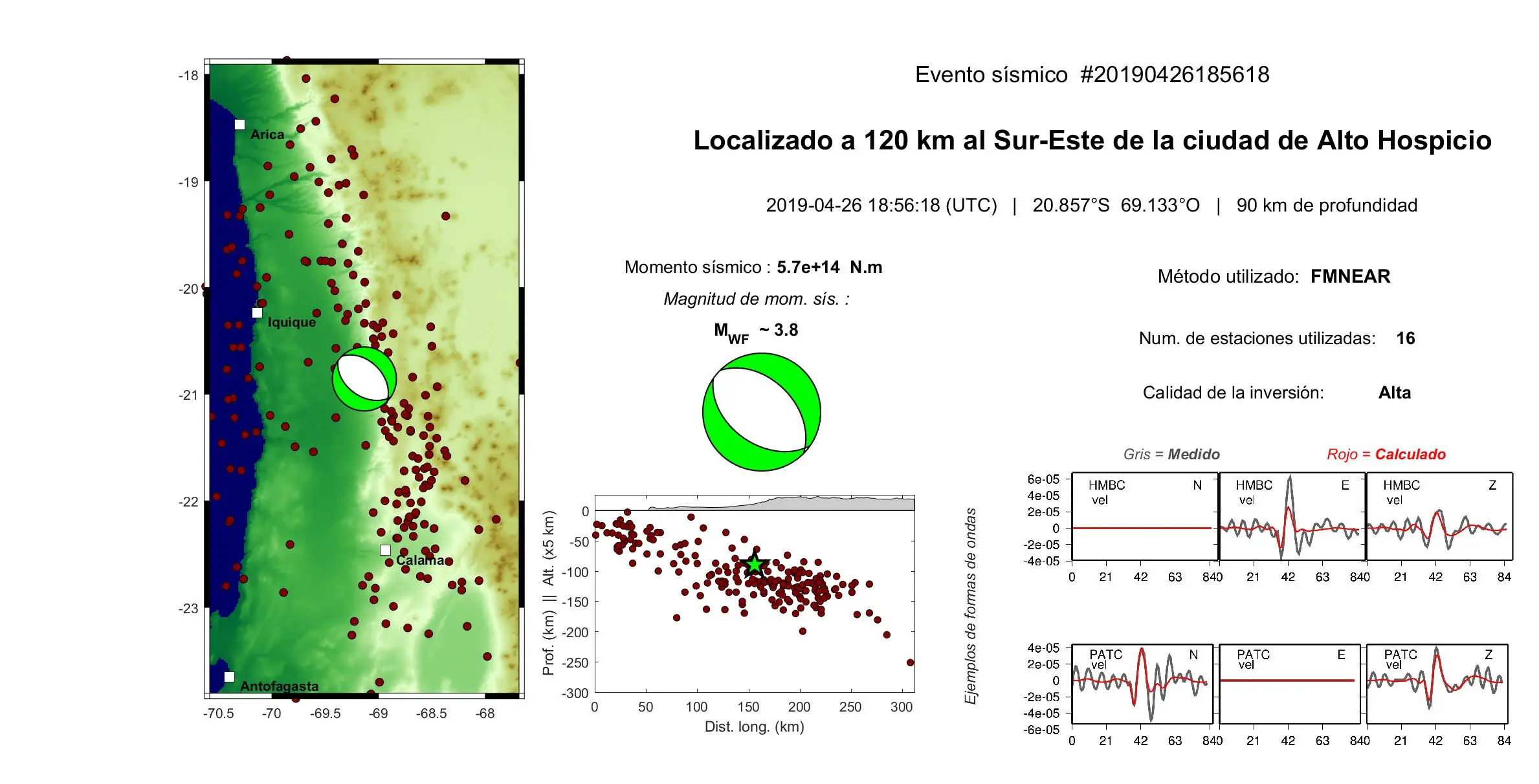Screen dimensions: 1539x784
Task: Select the PATC N waveform panel
Action: tap(1142, 684)
